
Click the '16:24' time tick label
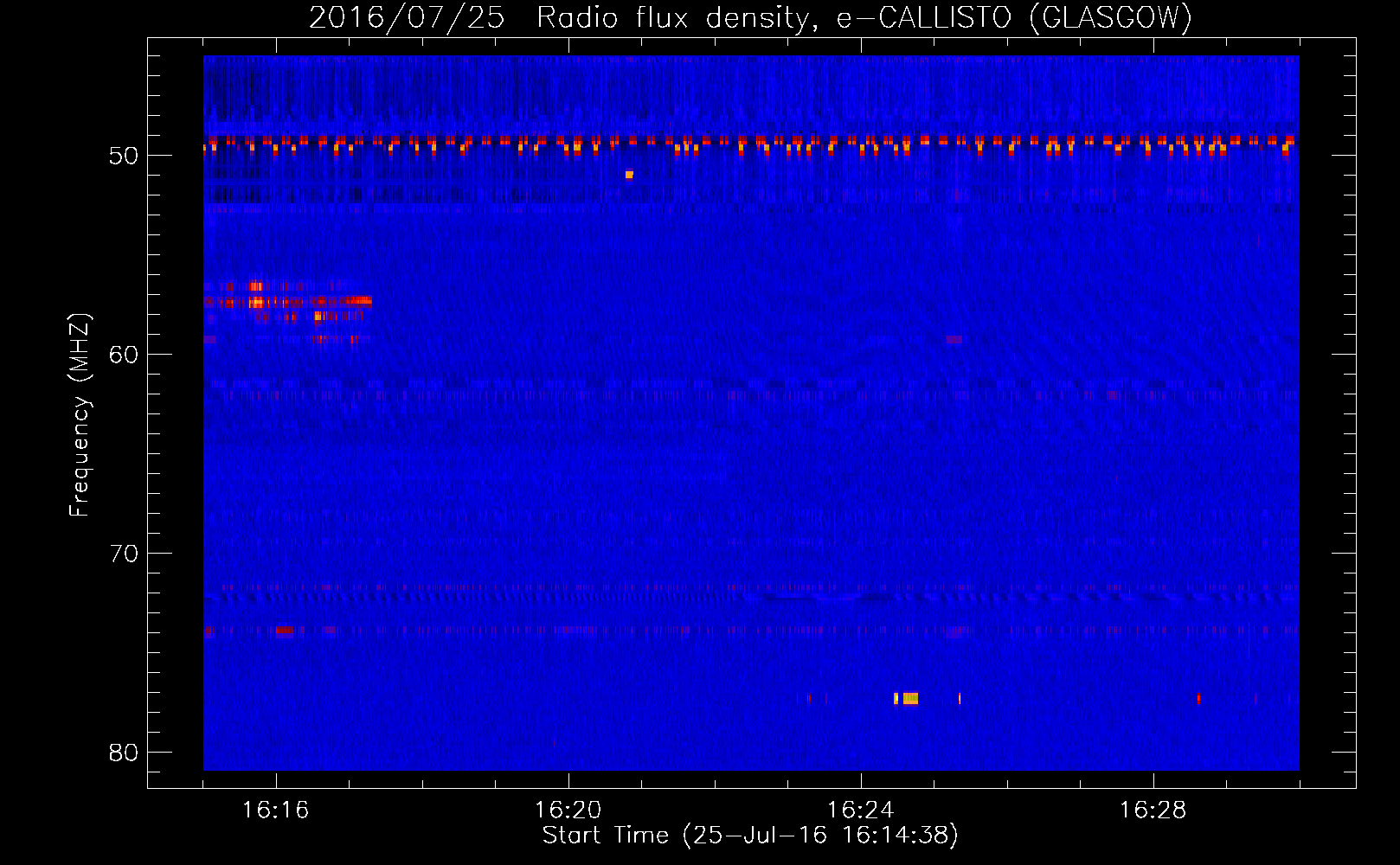pyautogui.click(x=860, y=811)
